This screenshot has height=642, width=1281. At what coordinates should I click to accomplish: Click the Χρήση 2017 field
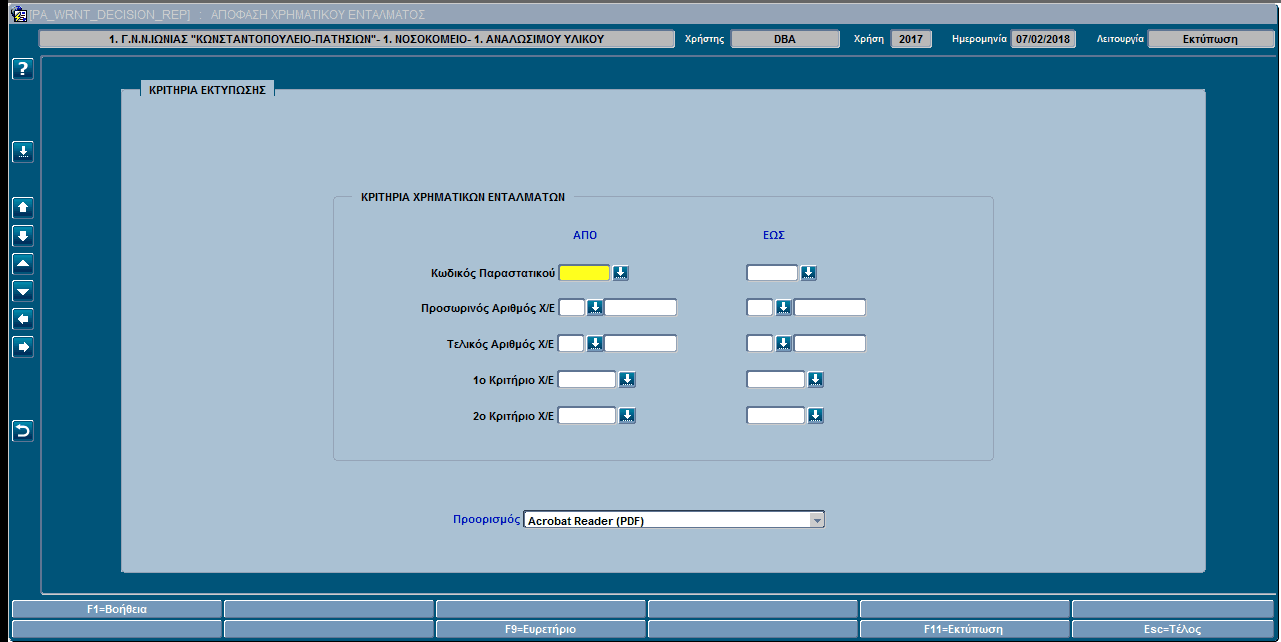point(911,39)
